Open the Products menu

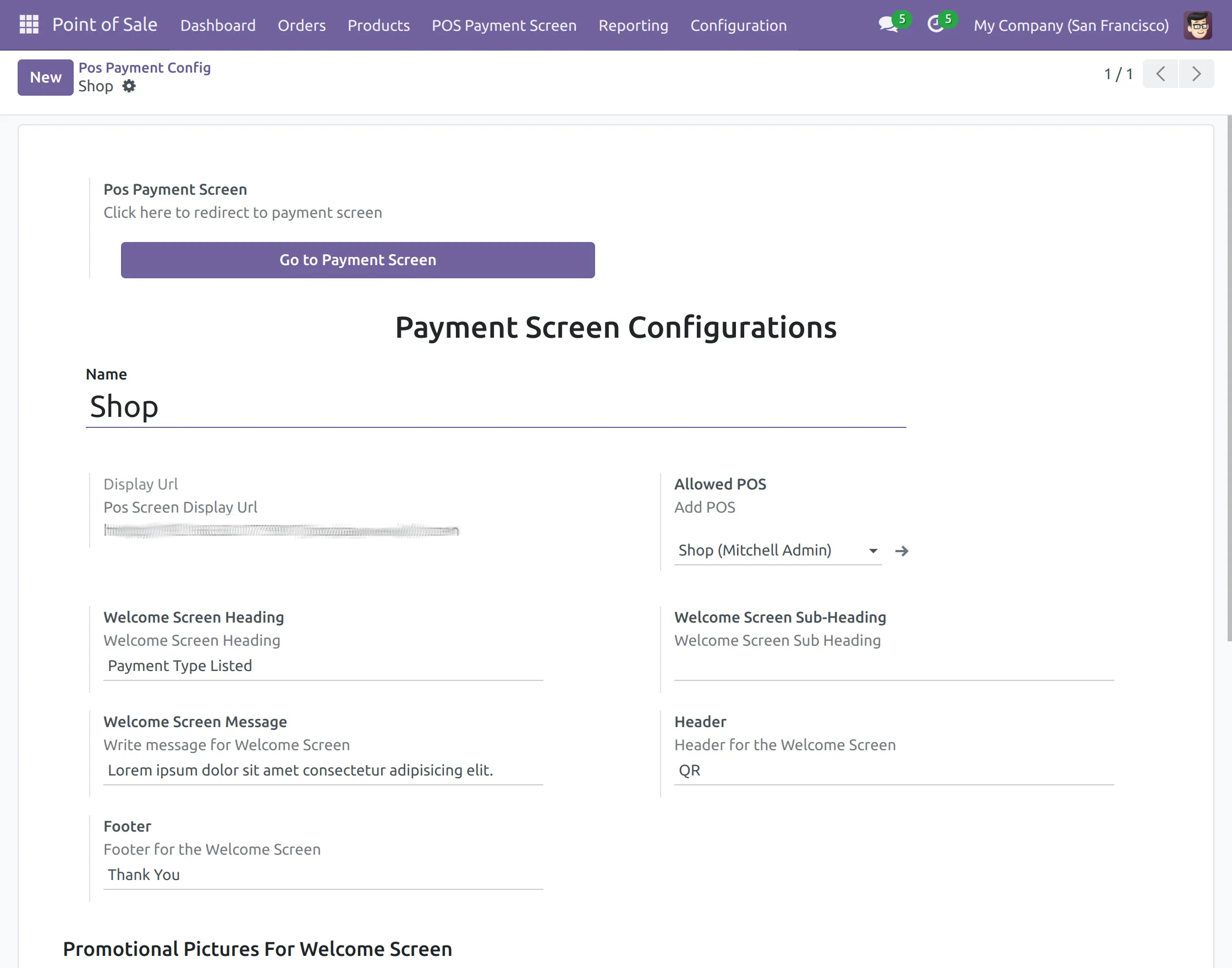pos(378,25)
